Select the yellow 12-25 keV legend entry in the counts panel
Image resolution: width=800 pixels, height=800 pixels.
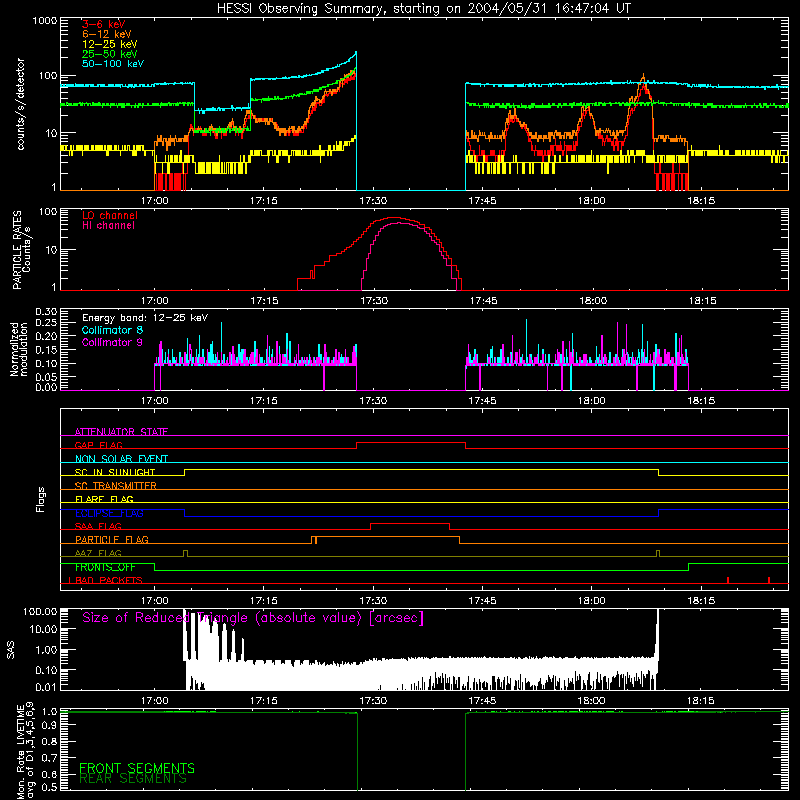click(110, 44)
